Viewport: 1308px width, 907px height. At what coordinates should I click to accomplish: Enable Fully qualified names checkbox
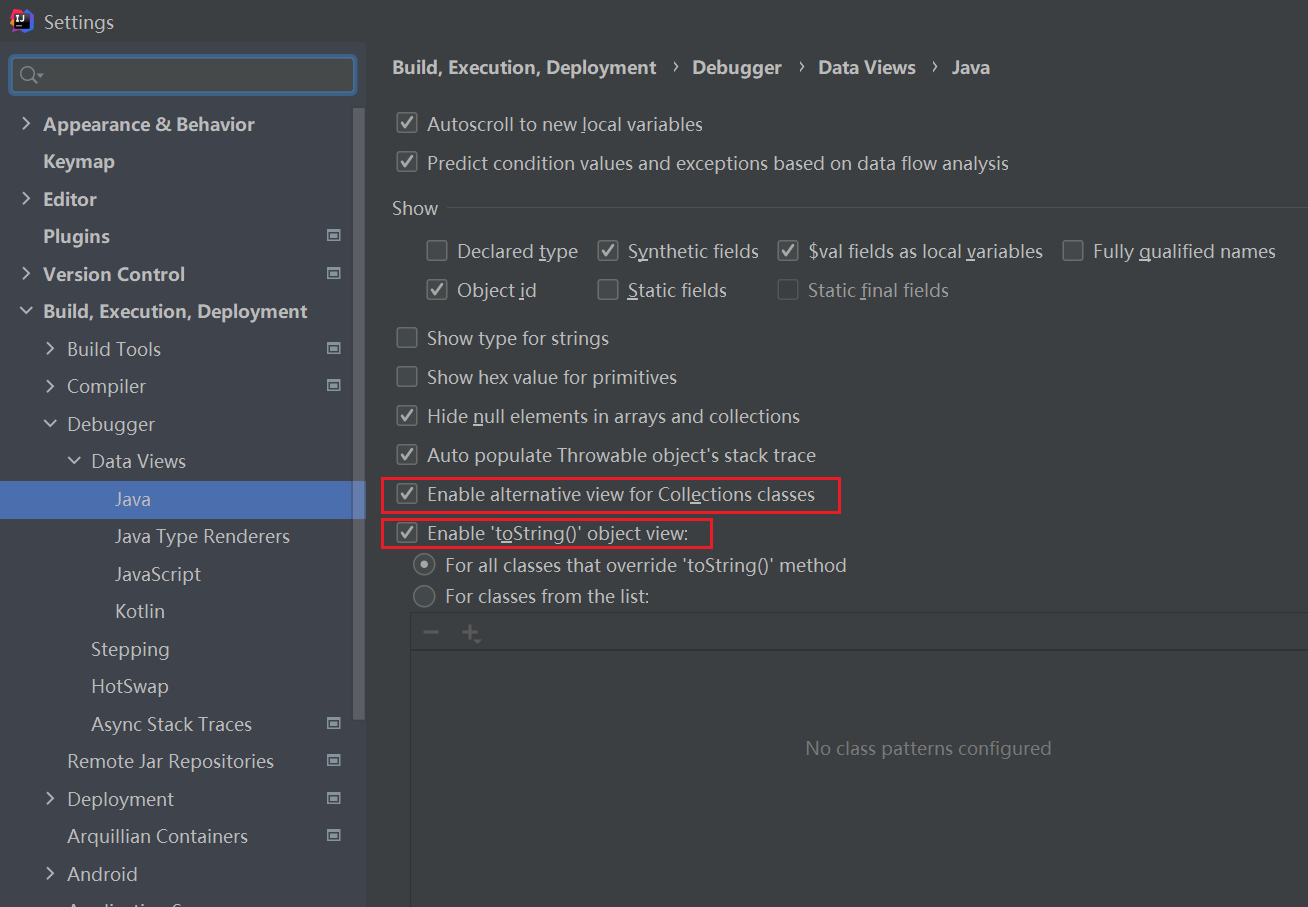tap(1073, 251)
